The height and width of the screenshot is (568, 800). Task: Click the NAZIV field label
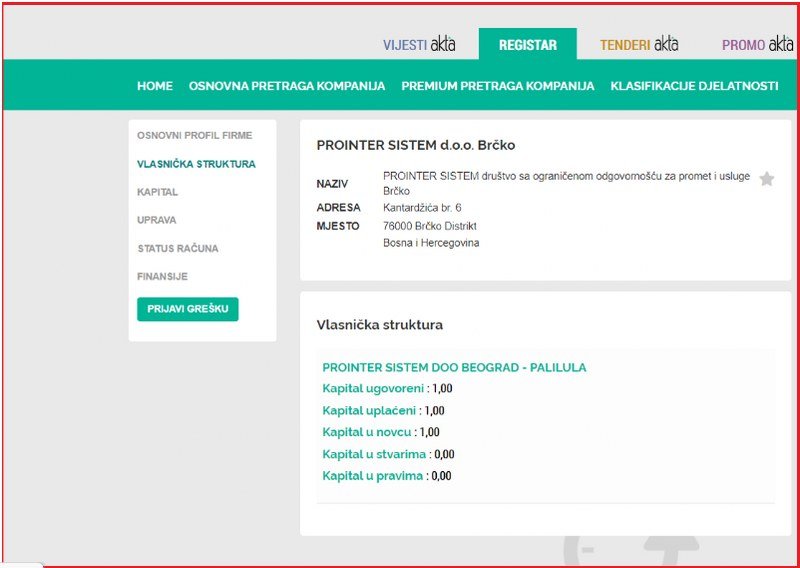coord(332,184)
